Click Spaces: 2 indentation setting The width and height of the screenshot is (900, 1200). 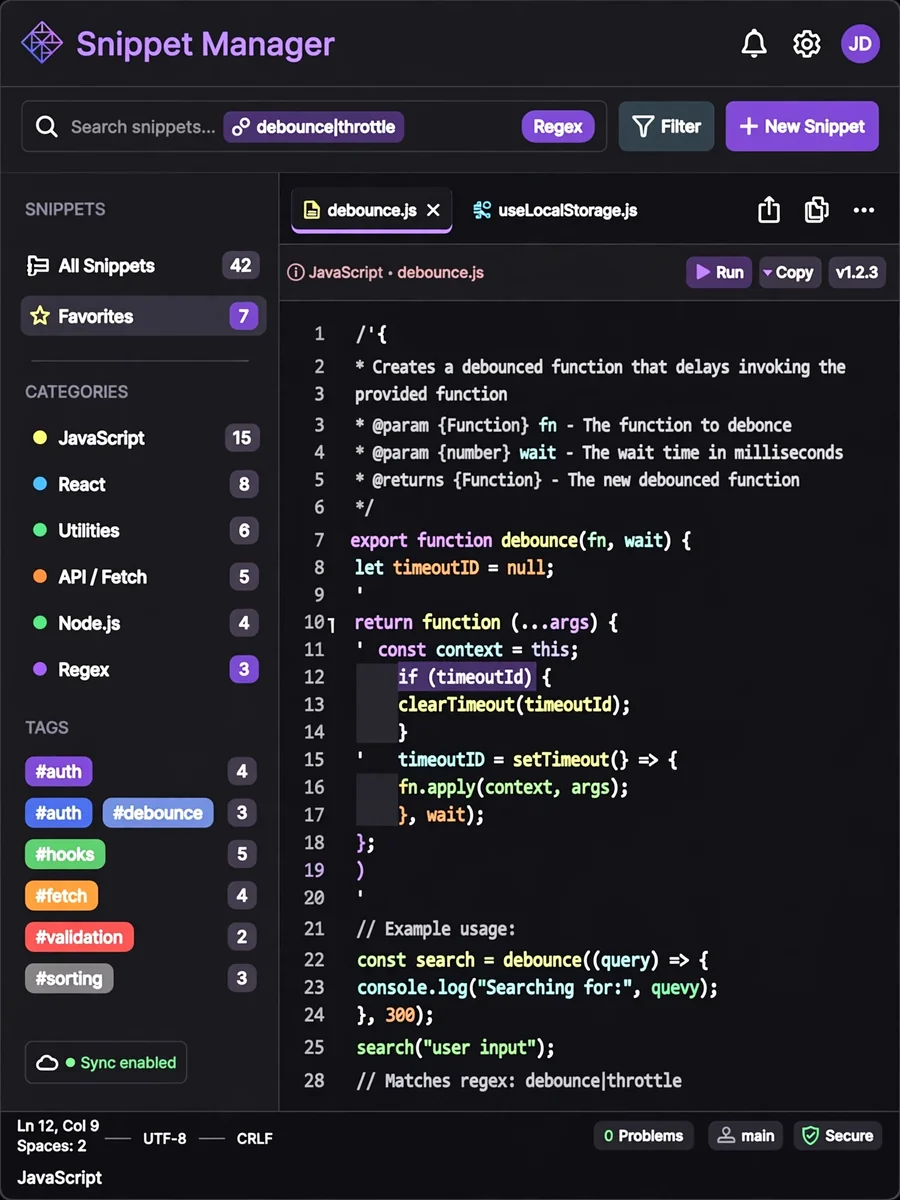52,1146
